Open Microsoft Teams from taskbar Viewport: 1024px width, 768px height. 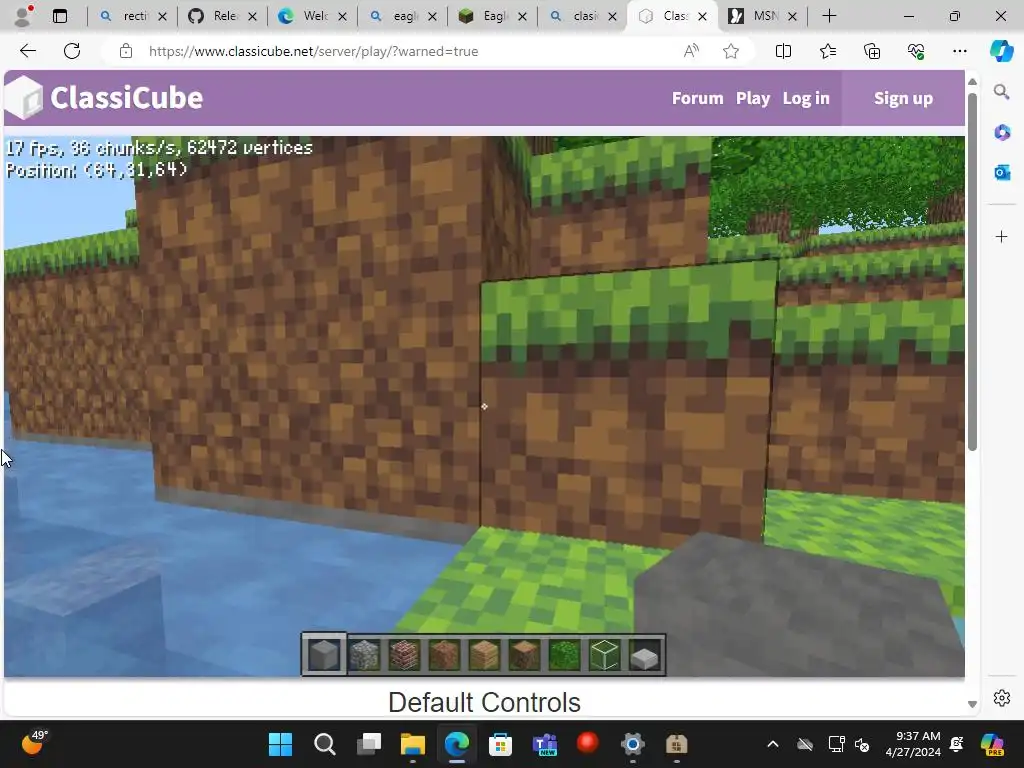(x=545, y=744)
